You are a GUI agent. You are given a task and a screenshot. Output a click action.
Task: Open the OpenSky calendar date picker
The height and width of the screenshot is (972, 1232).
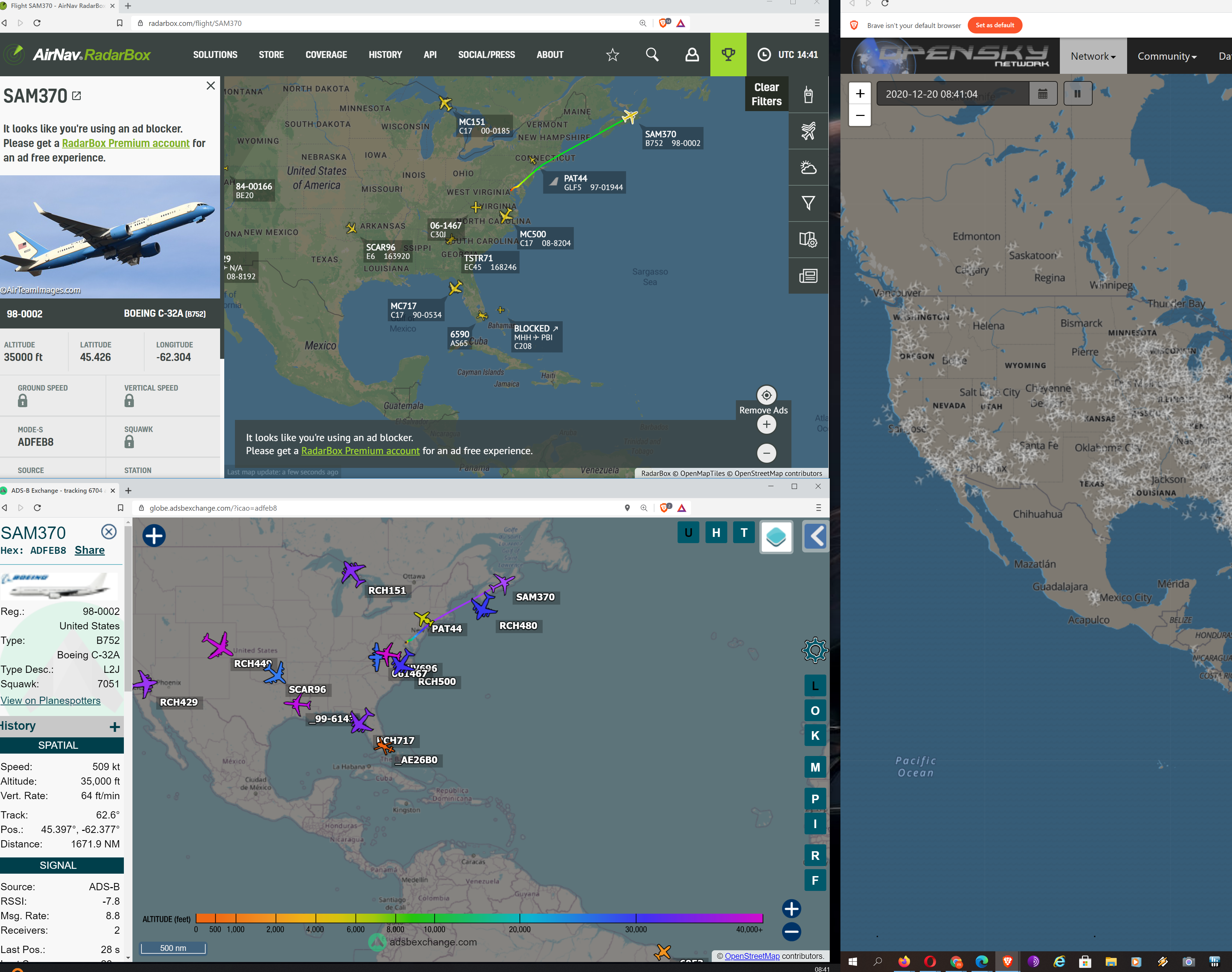(x=1043, y=94)
